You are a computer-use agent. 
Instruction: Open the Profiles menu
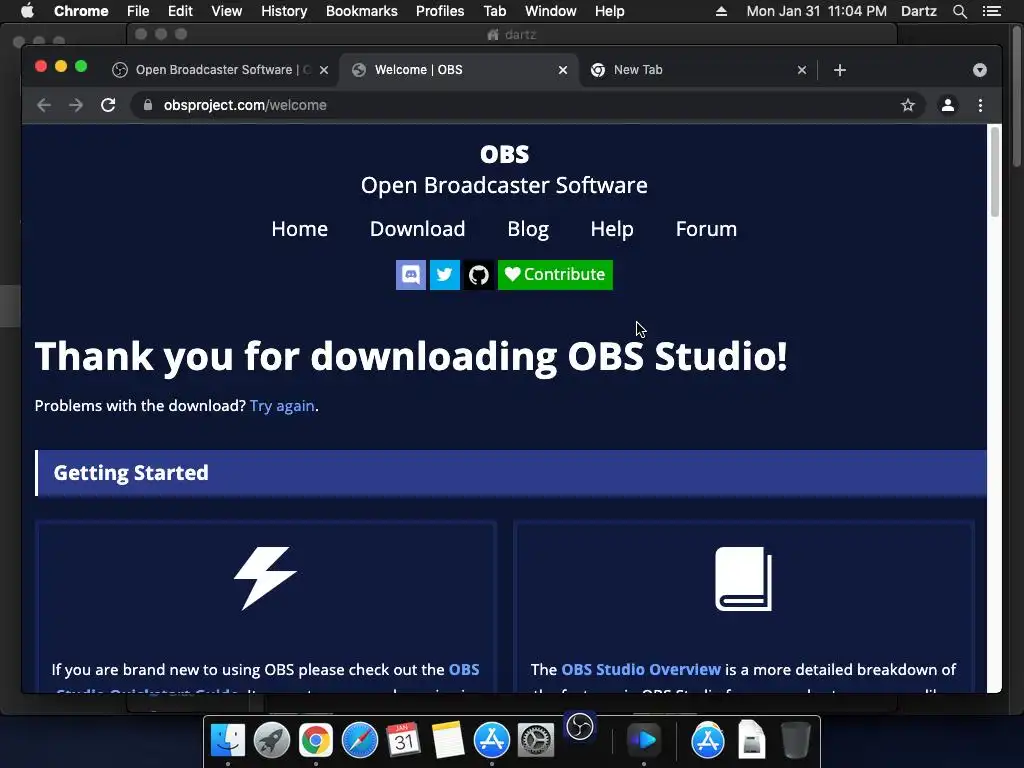[x=440, y=11]
